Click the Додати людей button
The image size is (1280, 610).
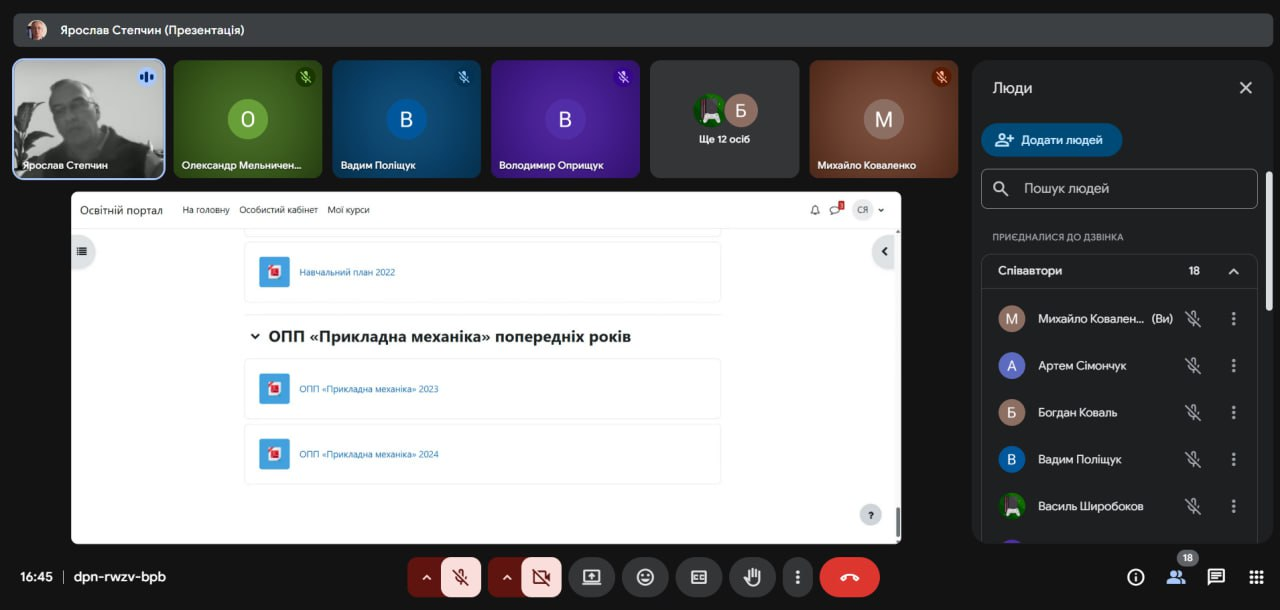1051,140
